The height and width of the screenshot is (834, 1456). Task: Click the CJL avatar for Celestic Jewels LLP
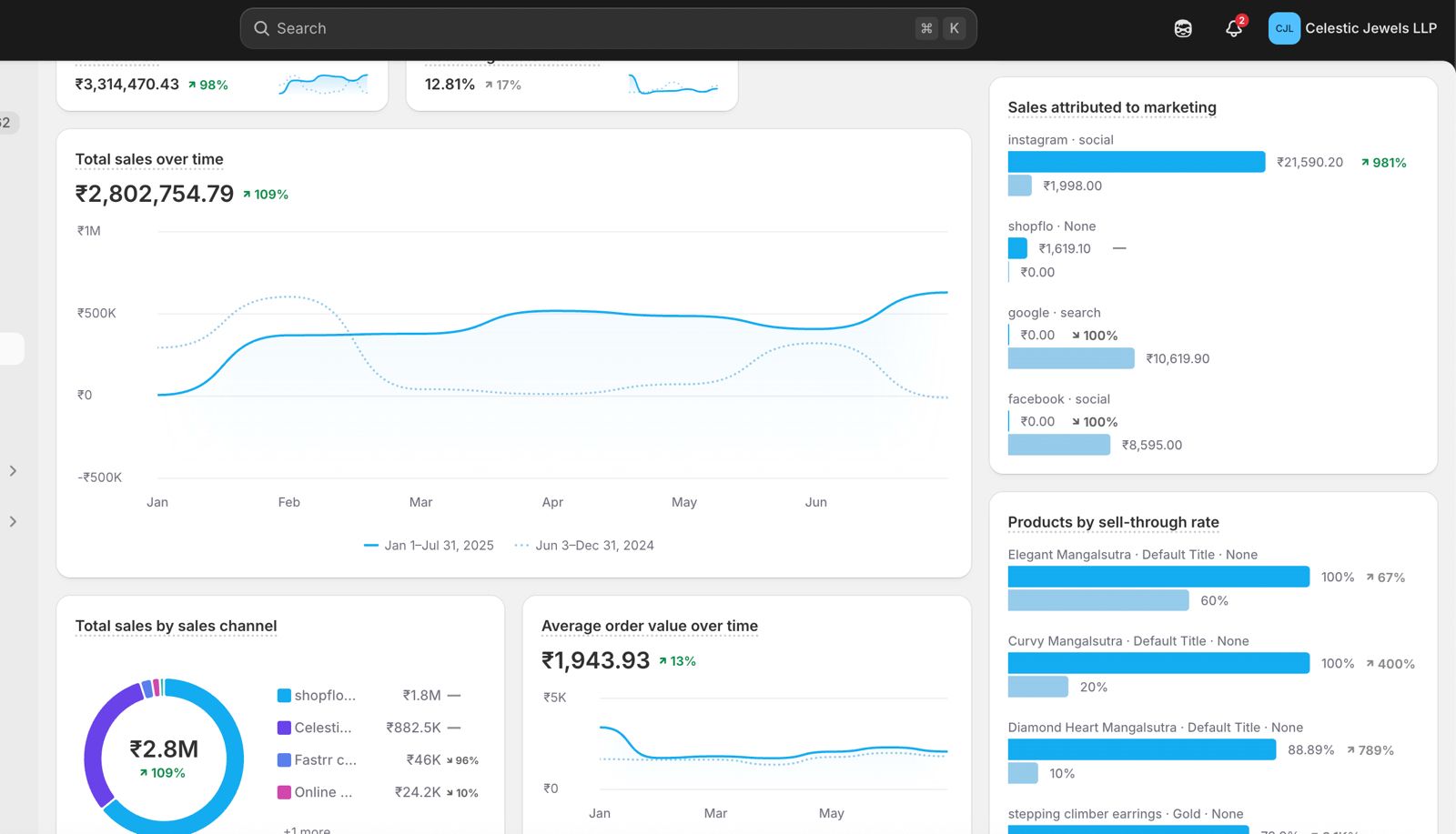pyautogui.click(x=1284, y=28)
